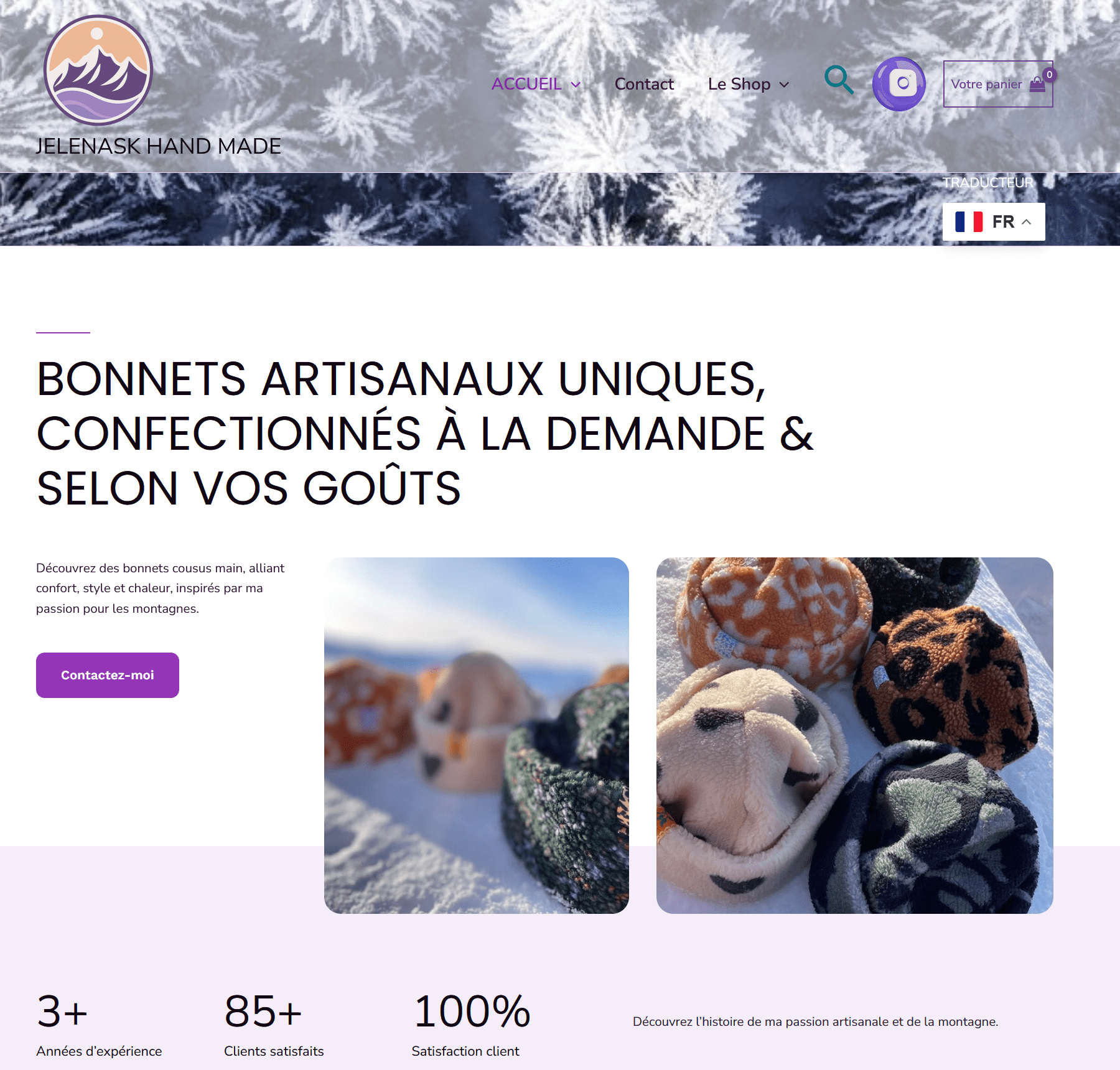Open the purple Instagram icon

899,84
